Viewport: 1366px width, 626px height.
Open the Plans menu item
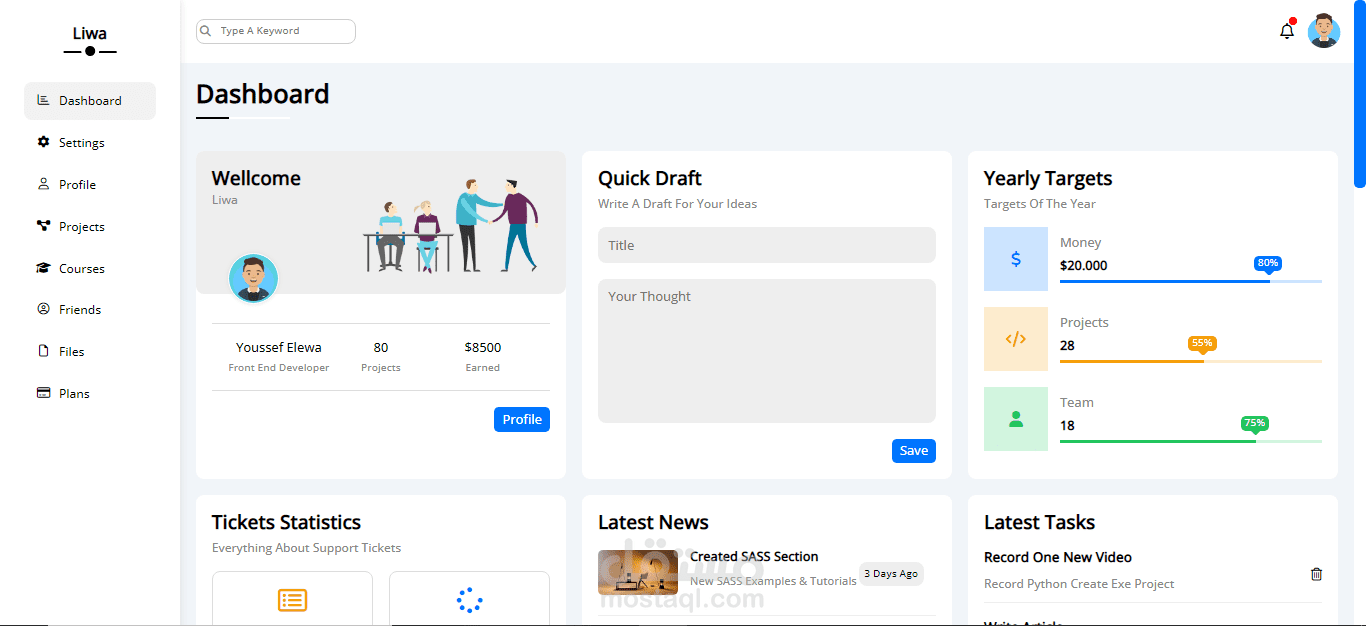pyautogui.click(x=90, y=394)
